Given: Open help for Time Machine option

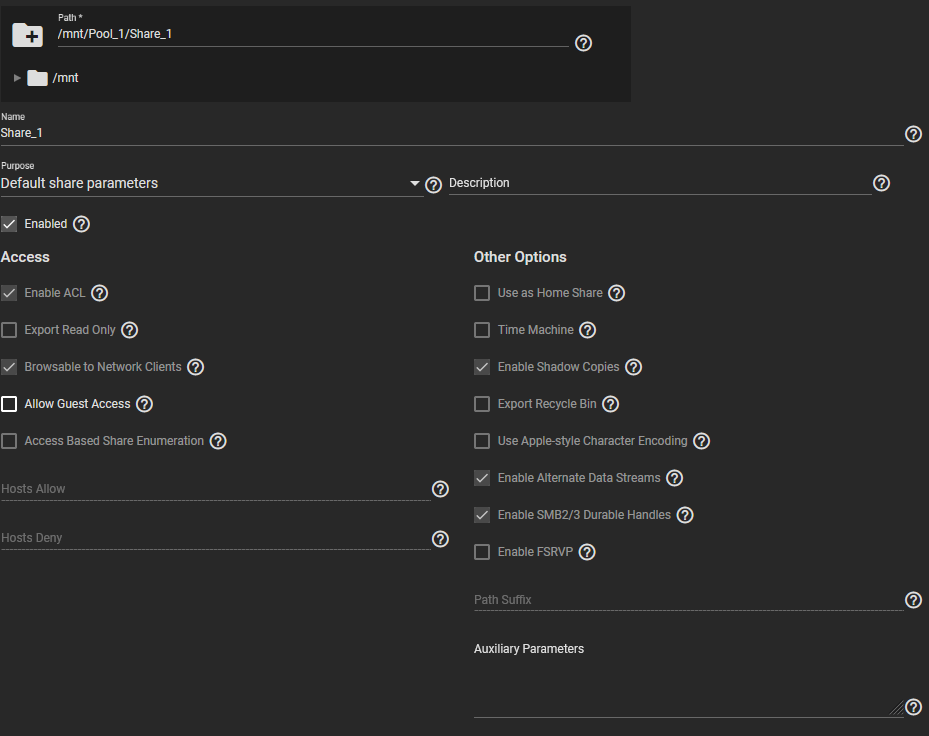Looking at the screenshot, I should point(588,330).
